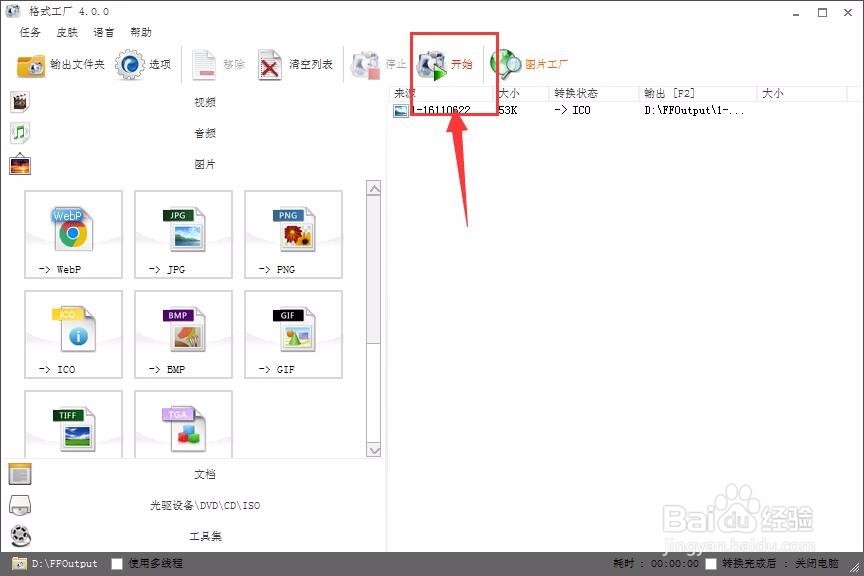Screen dimensions: 864x576
Task: Open the TGA converter
Action: tap(183, 423)
